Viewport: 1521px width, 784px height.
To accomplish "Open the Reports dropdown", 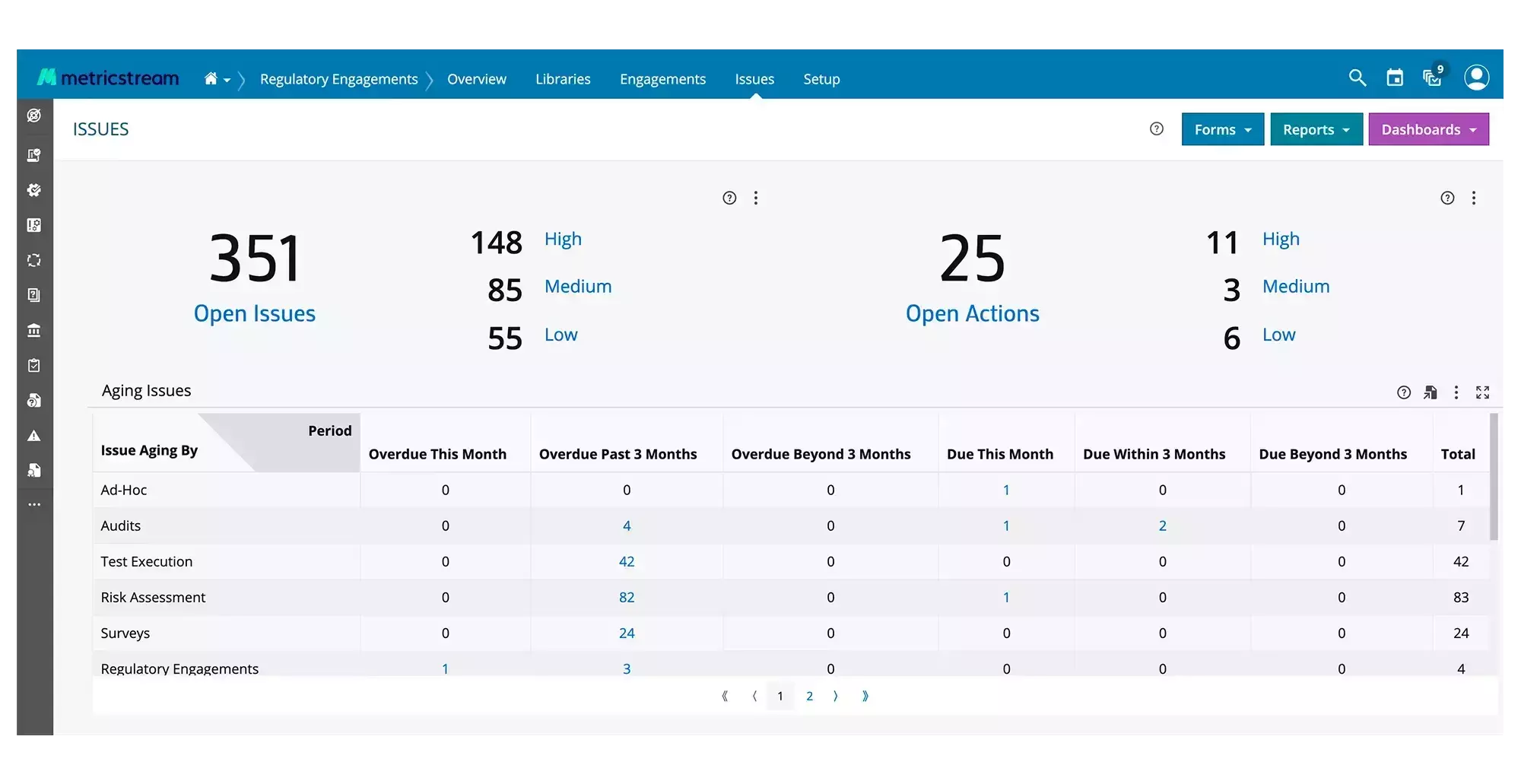I will (1316, 129).
